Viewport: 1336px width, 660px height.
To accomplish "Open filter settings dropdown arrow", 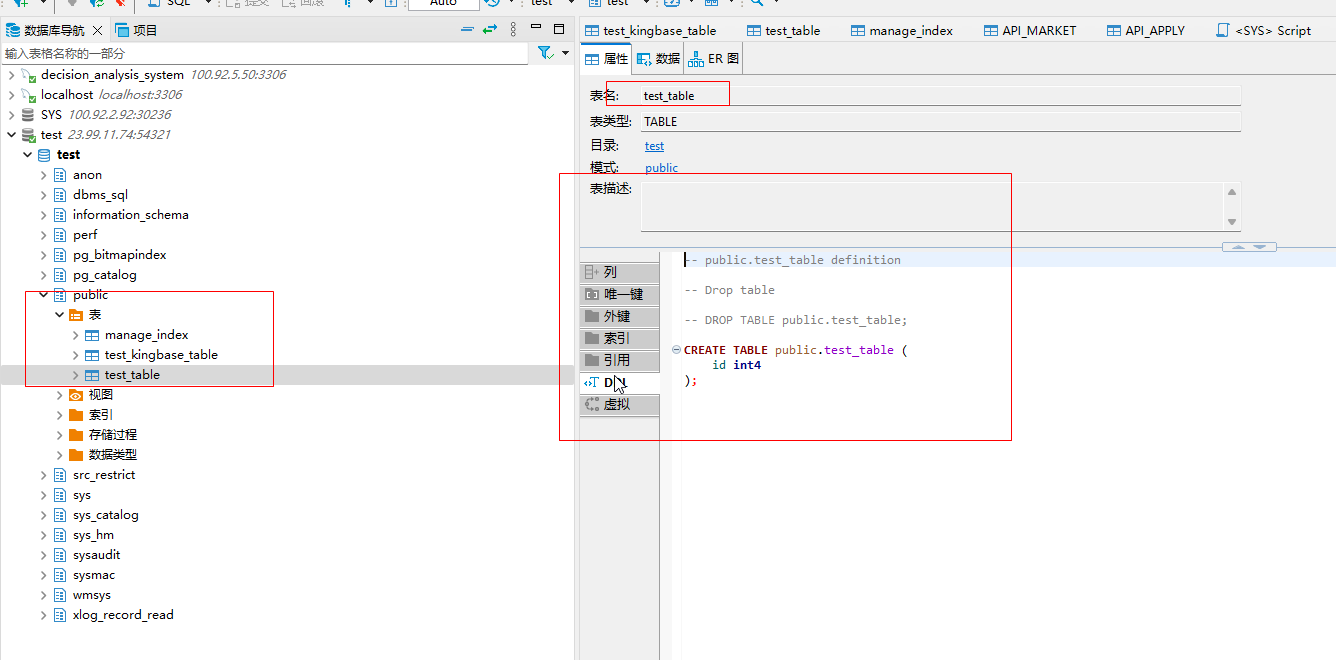I will tap(565, 53).
